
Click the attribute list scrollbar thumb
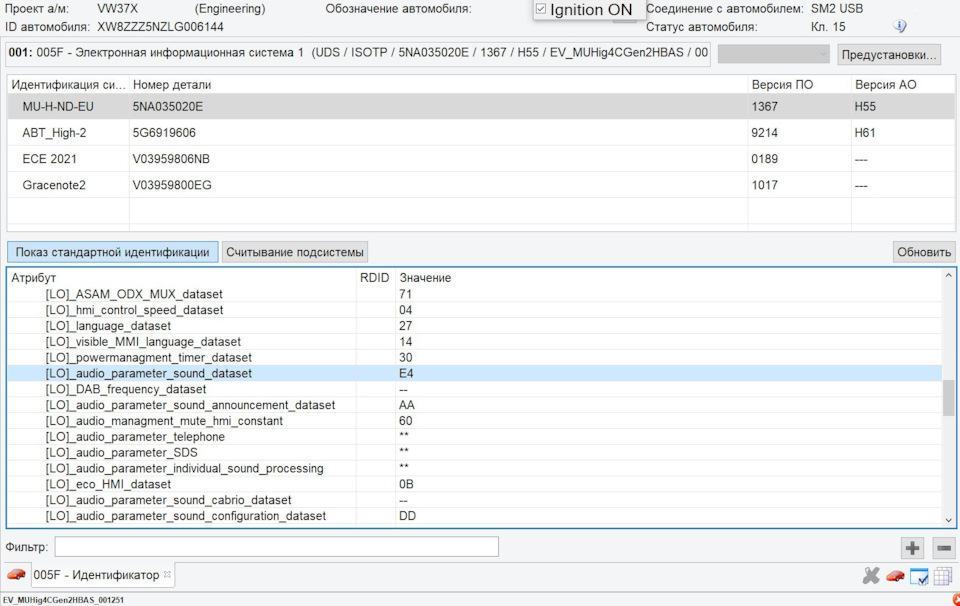pos(948,398)
